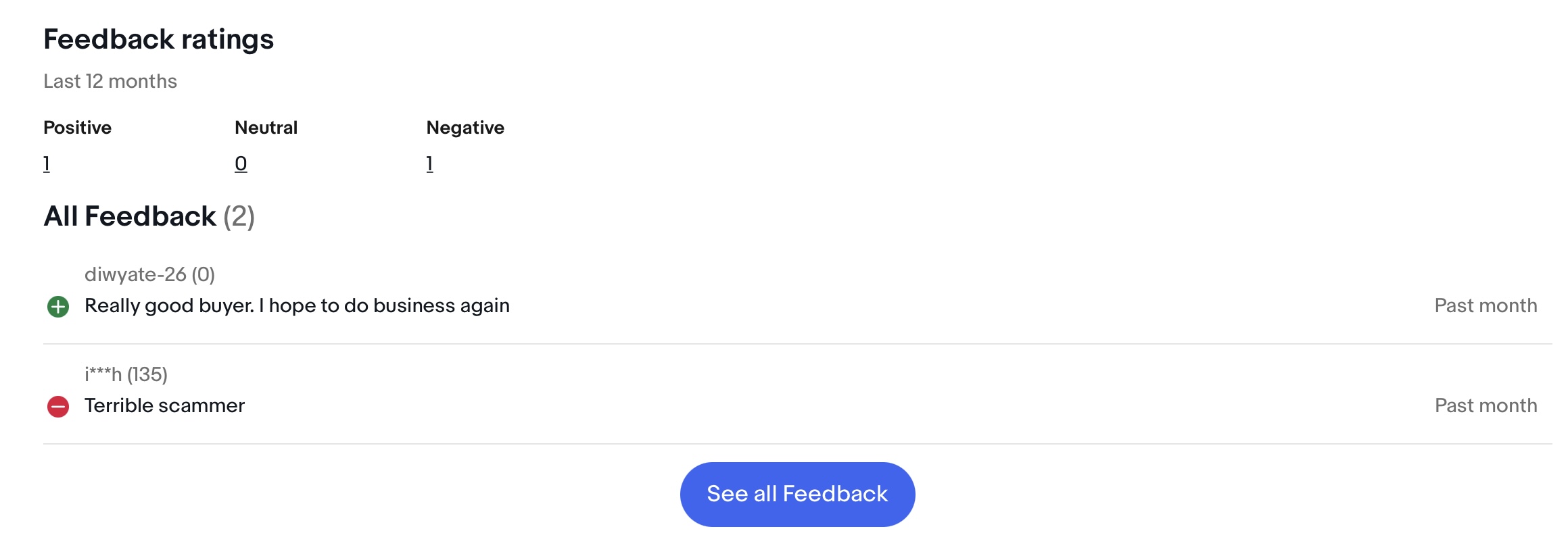Click the Last 12 months text

click(x=110, y=81)
